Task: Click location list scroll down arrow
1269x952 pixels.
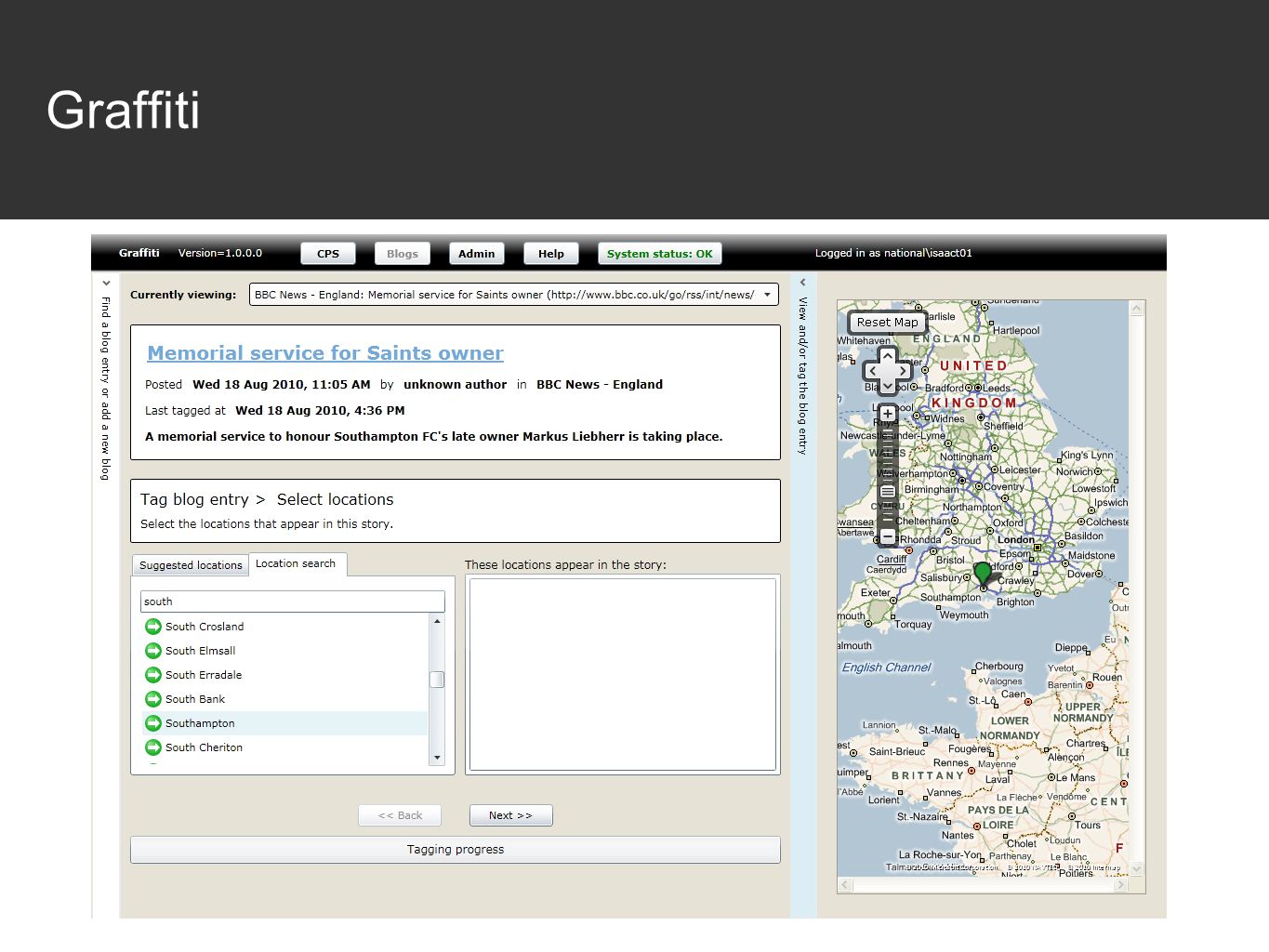Action: pos(437,758)
